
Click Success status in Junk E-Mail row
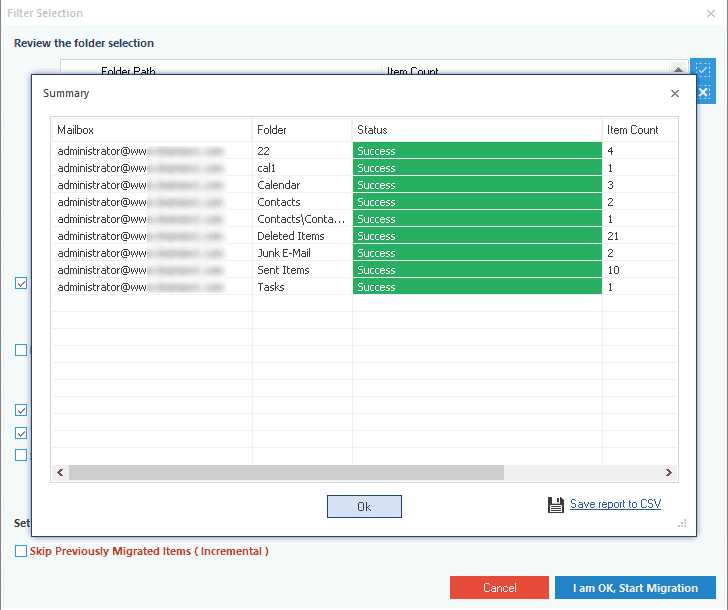tap(477, 253)
